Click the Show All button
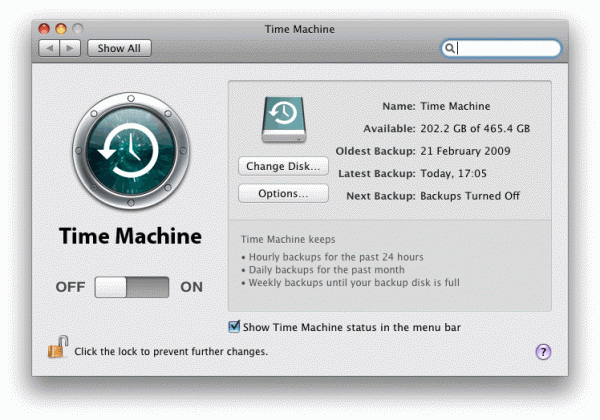Viewport: 600px width, 420px height. click(119, 48)
